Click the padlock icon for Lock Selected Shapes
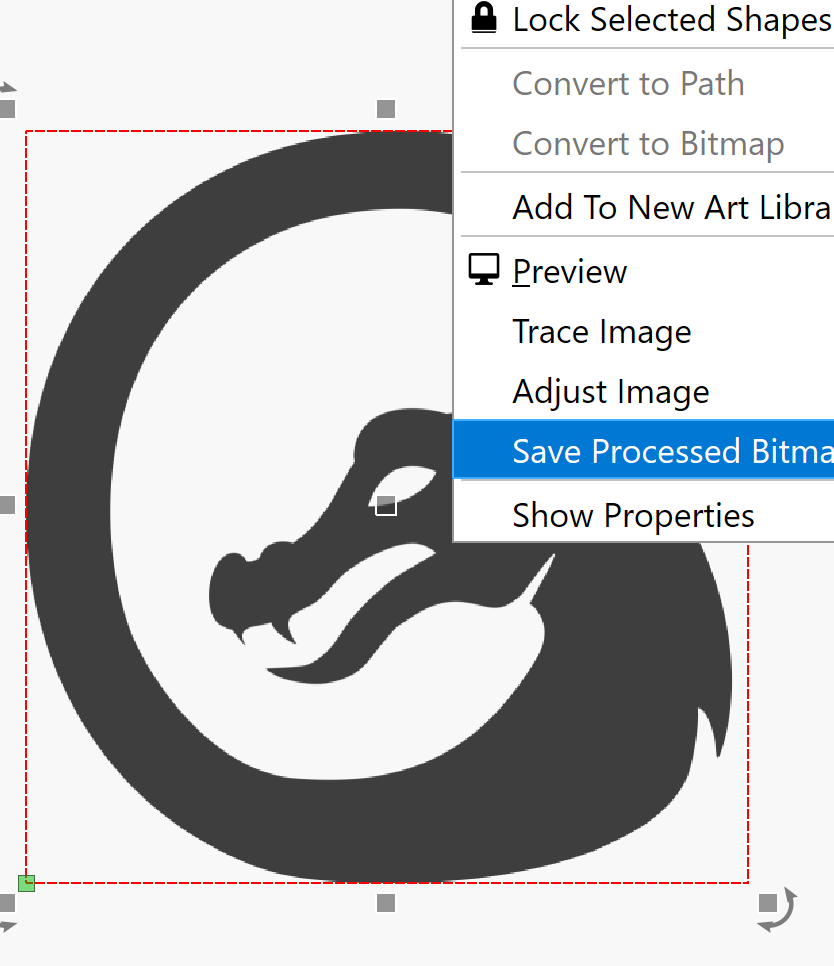The width and height of the screenshot is (834, 966). [484, 18]
